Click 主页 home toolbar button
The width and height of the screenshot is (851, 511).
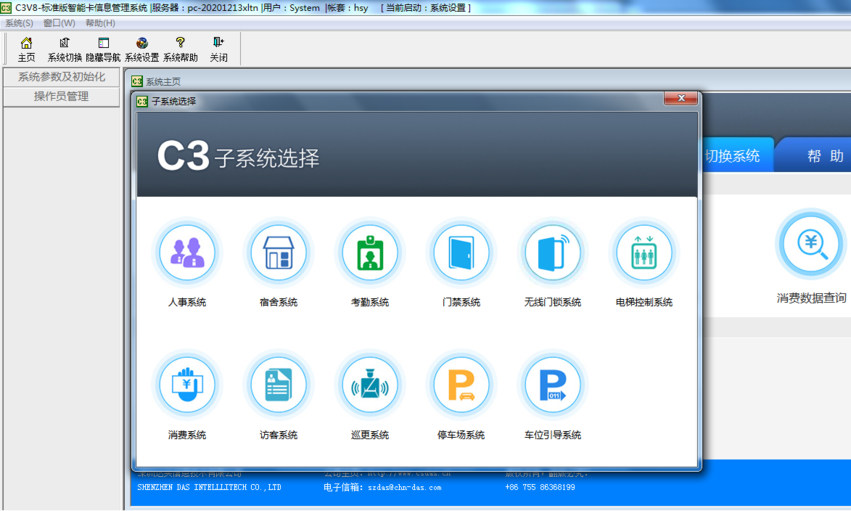[x=26, y=49]
